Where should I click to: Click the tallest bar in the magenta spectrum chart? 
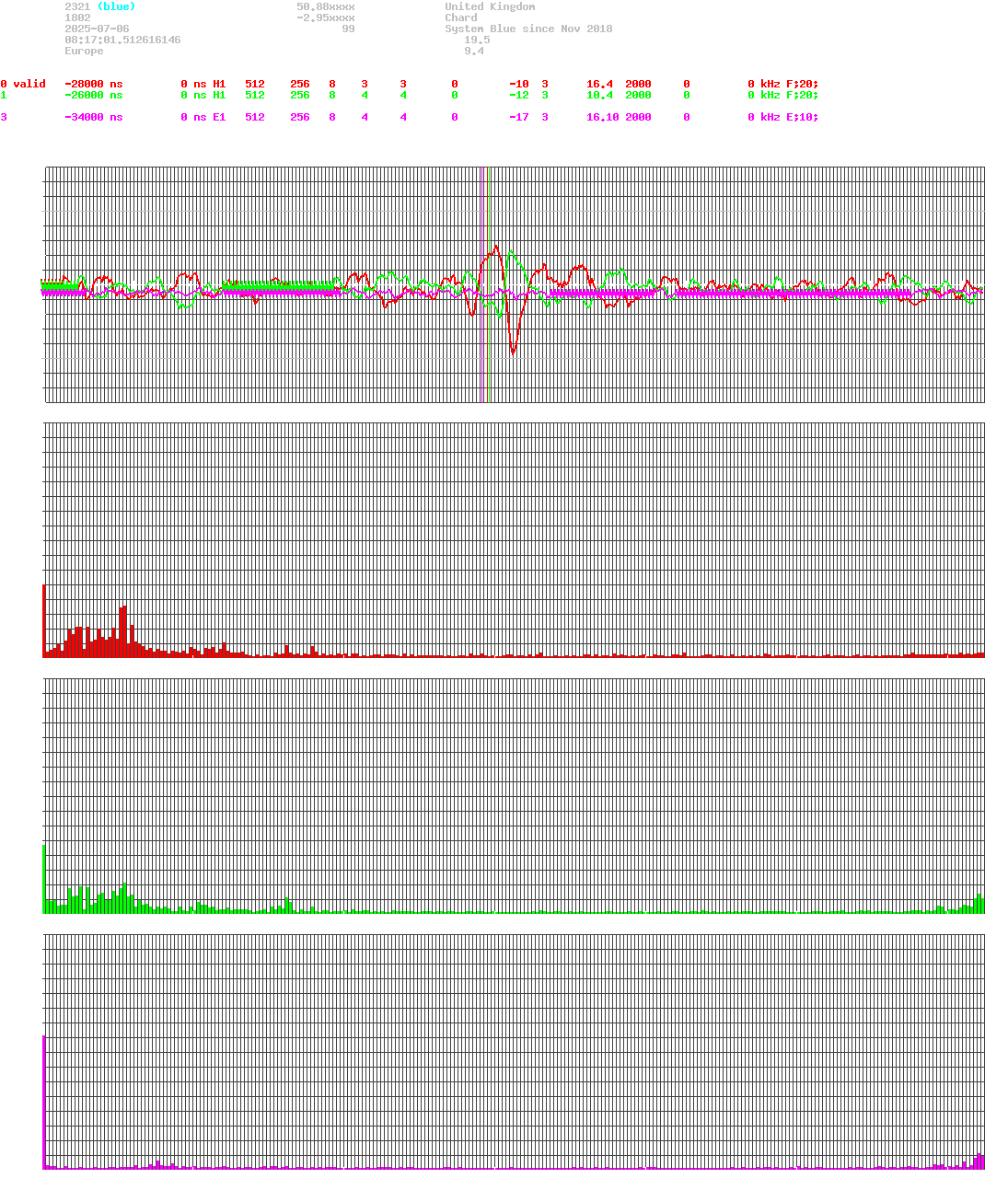click(x=44, y=1103)
